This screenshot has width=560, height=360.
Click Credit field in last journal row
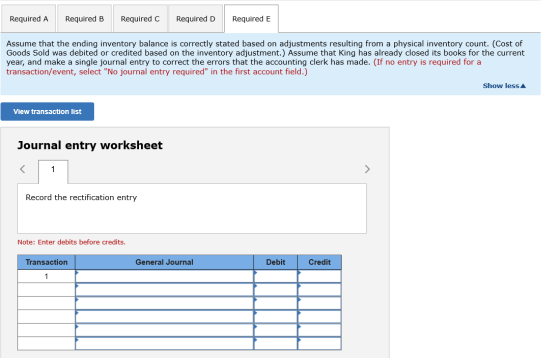coord(319,343)
